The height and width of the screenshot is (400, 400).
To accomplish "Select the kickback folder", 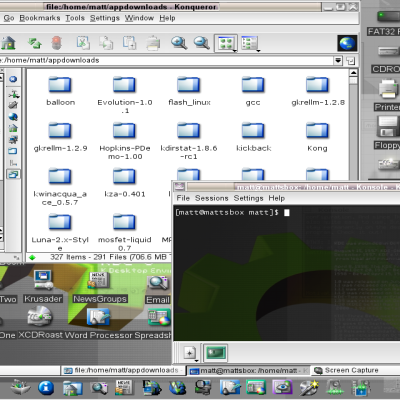I will [x=253, y=137].
